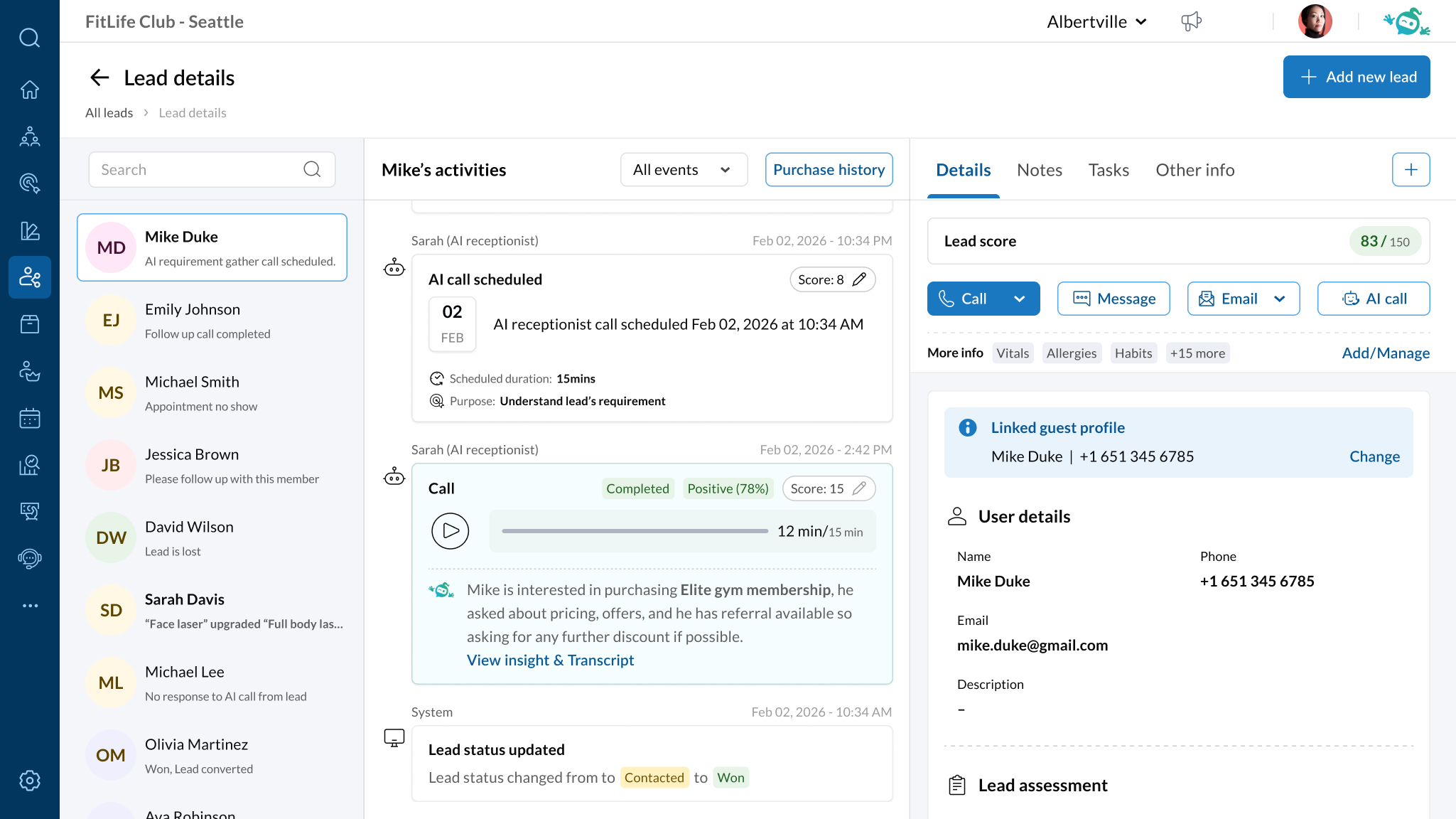Play the call recording
This screenshot has width=1456, height=819.
click(x=450, y=531)
